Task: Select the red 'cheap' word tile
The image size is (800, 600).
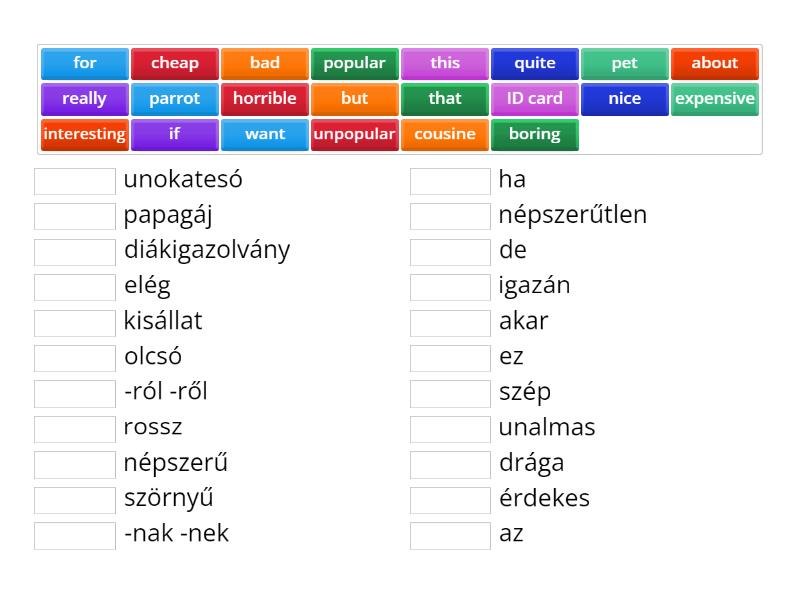Action: [175, 63]
